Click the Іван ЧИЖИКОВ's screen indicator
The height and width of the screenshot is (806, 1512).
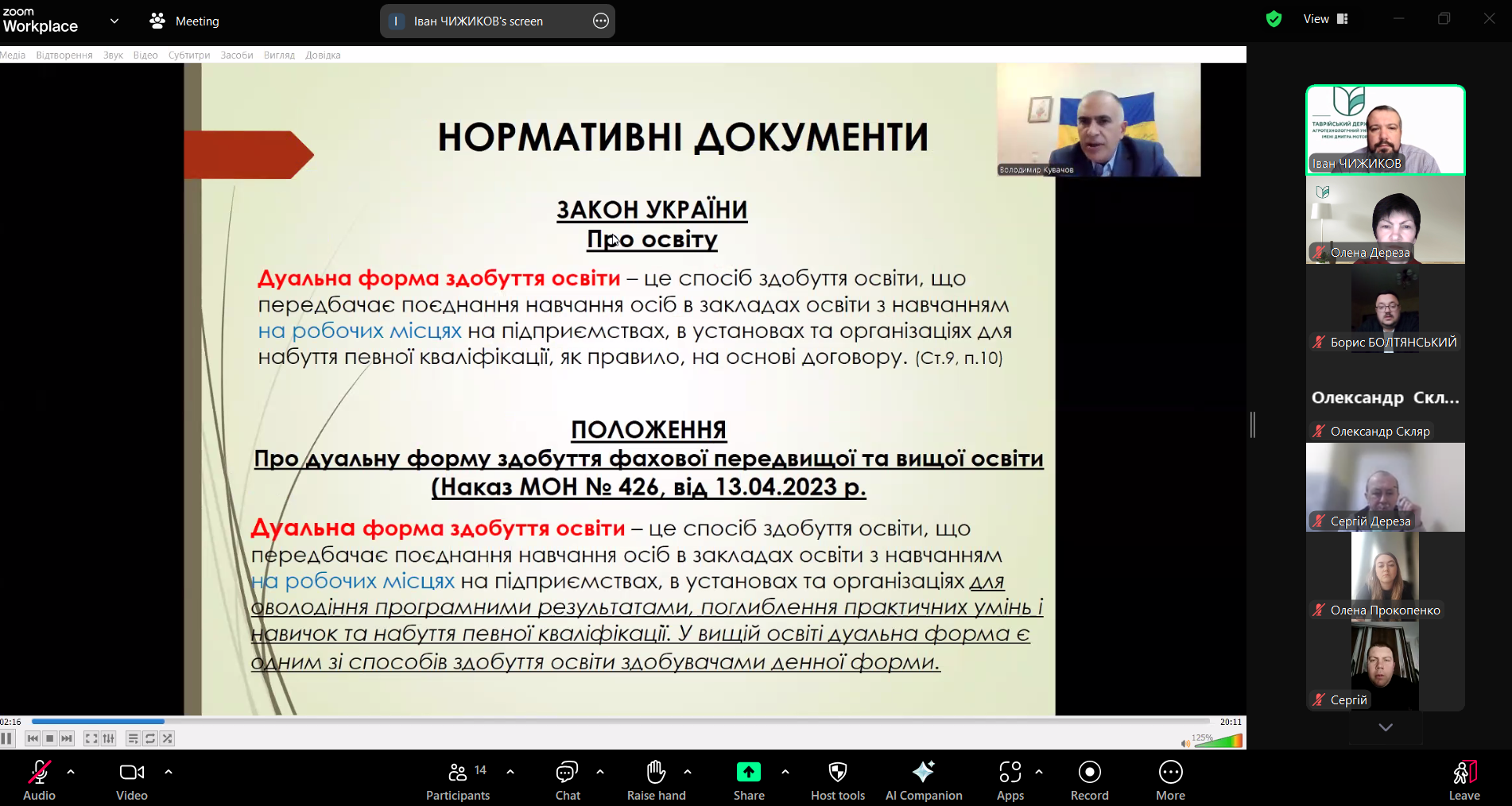coord(478,21)
